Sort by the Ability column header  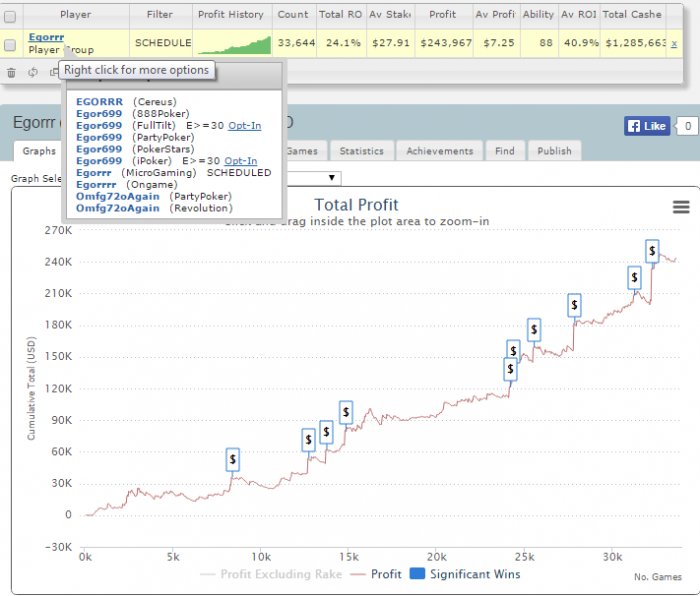pyautogui.click(x=538, y=14)
